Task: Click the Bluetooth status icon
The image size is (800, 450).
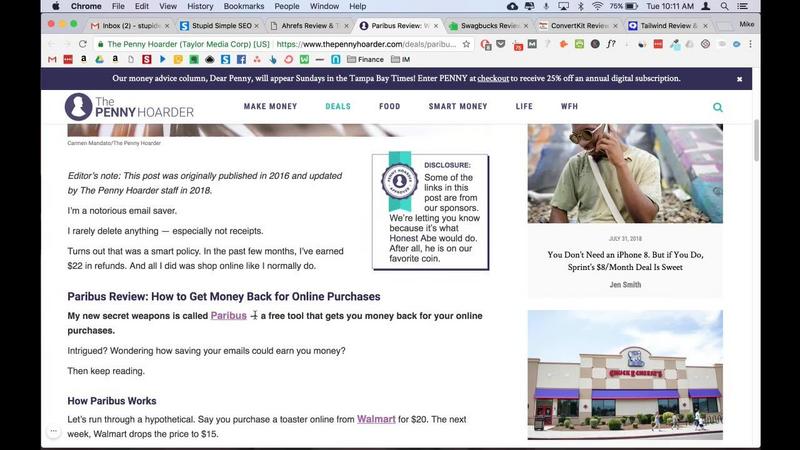Action: coord(581,6)
